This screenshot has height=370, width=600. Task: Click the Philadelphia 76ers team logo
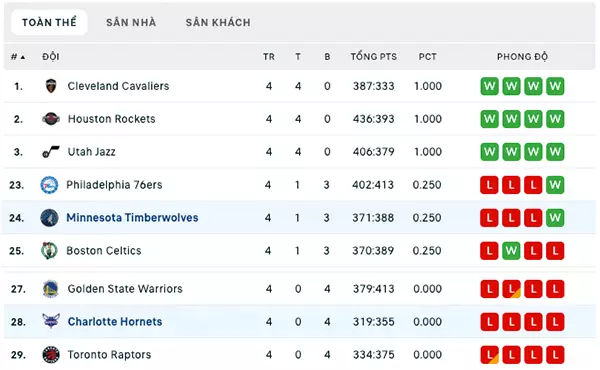49,185
